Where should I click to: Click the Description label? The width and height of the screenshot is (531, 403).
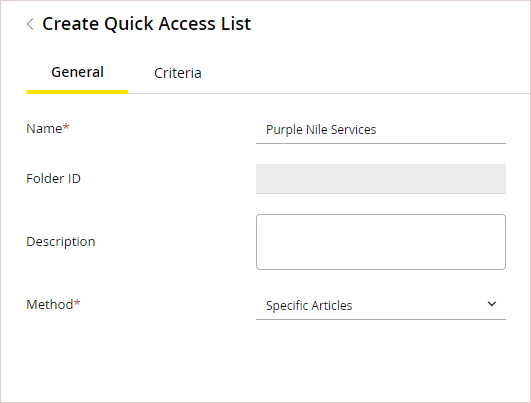[x=61, y=241]
